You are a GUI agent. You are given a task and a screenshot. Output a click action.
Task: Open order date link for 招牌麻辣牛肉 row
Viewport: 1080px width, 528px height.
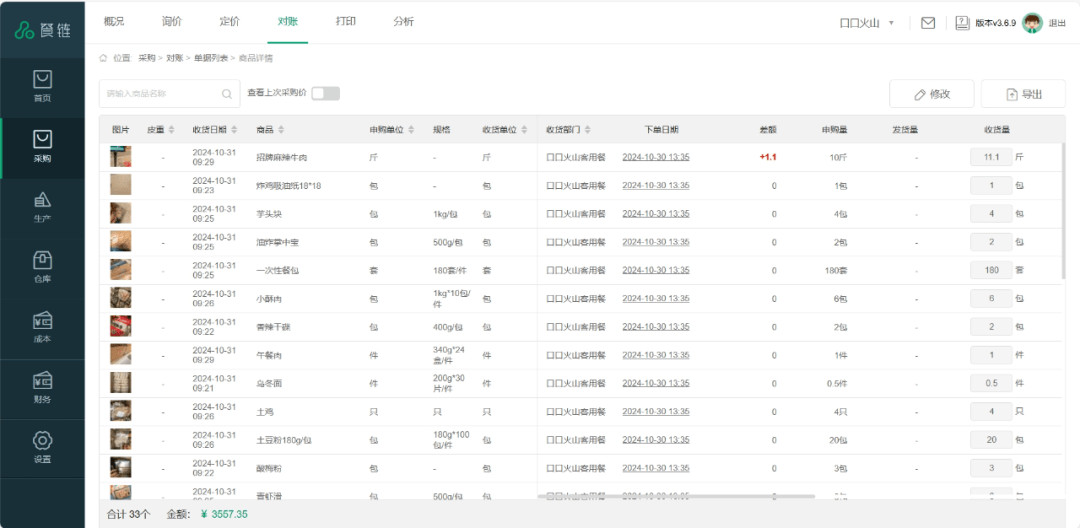pyautogui.click(x=655, y=157)
